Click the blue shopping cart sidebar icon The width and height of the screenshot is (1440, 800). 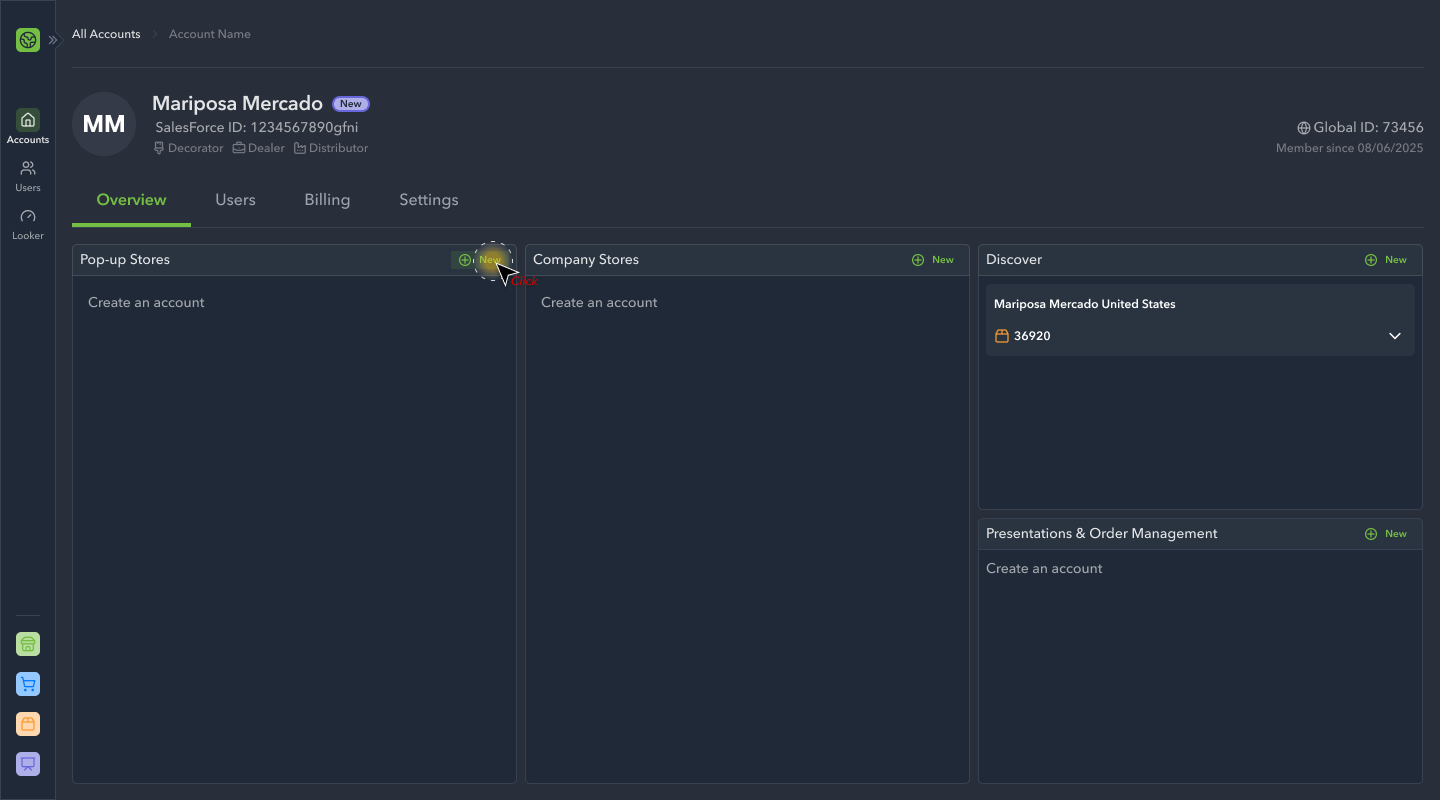28,684
